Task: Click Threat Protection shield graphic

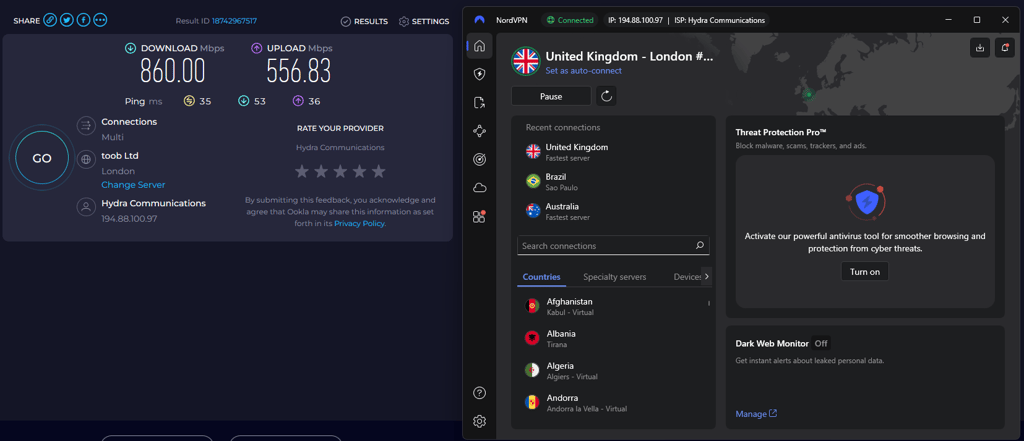Action: click(x=865, y=204)
